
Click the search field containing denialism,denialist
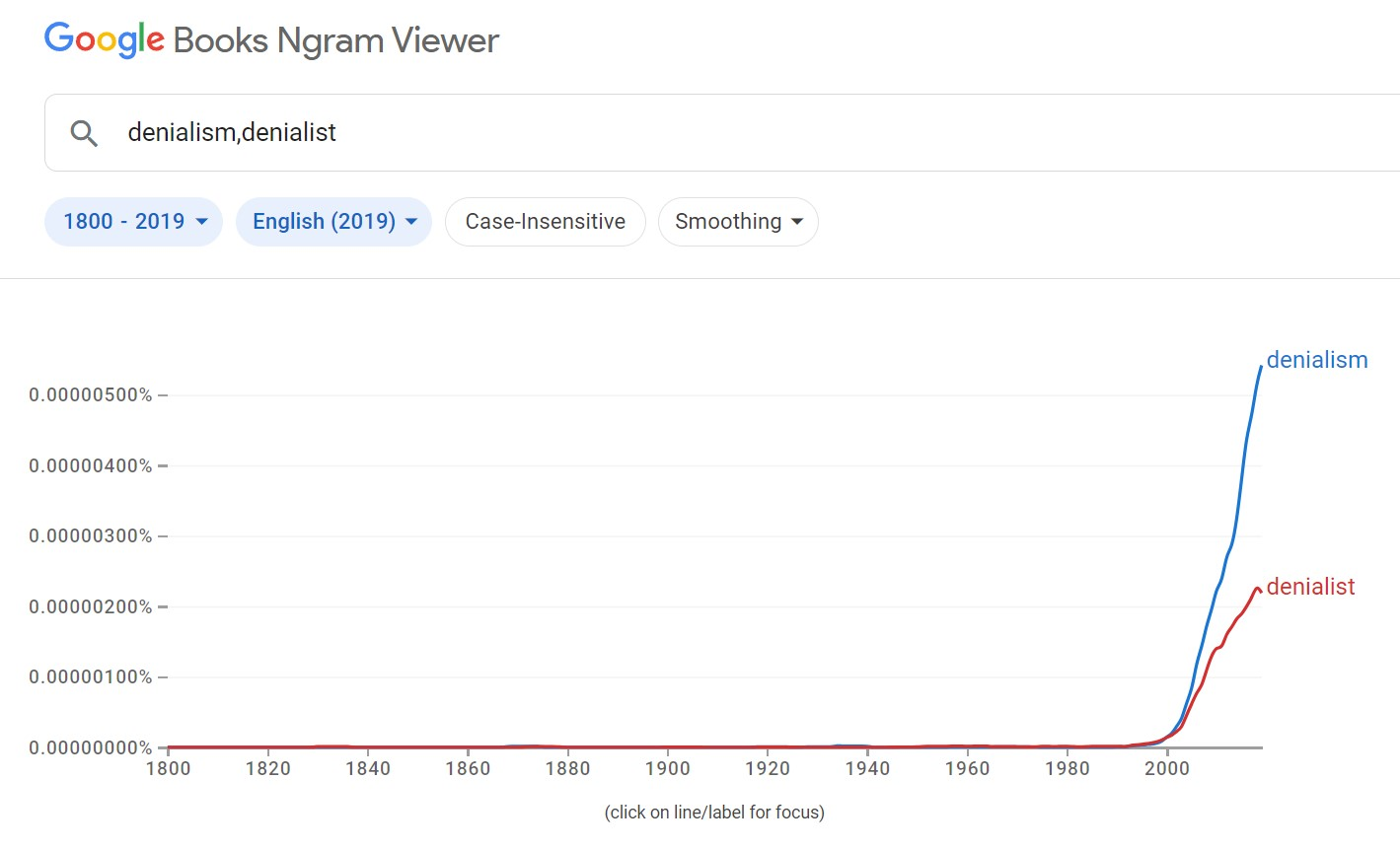coord(691,133)
